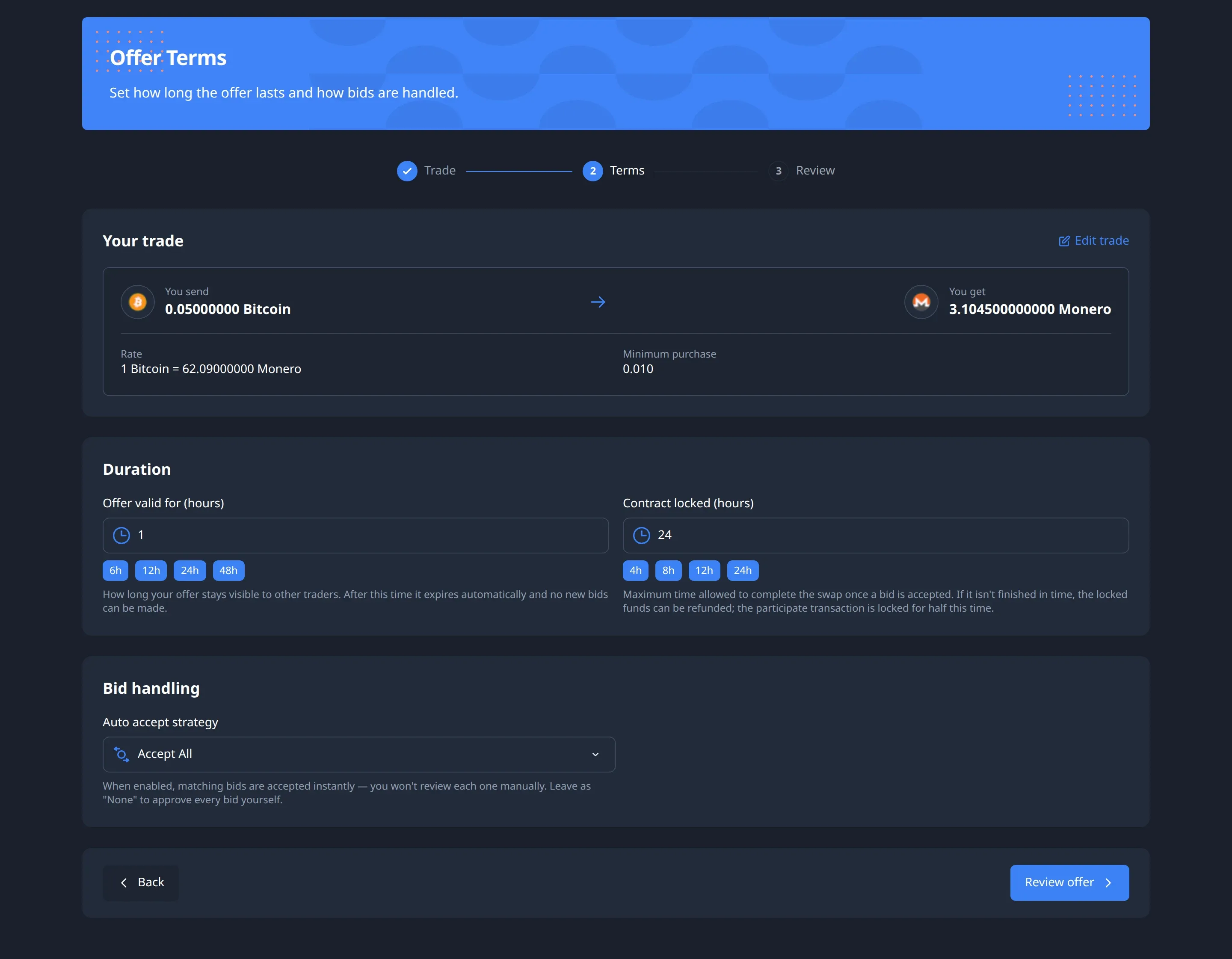Image resolution: width=1232 pixels, height=959 pixels.
Task: Click the arrow between send and get
Action: [x=598, y=302]
